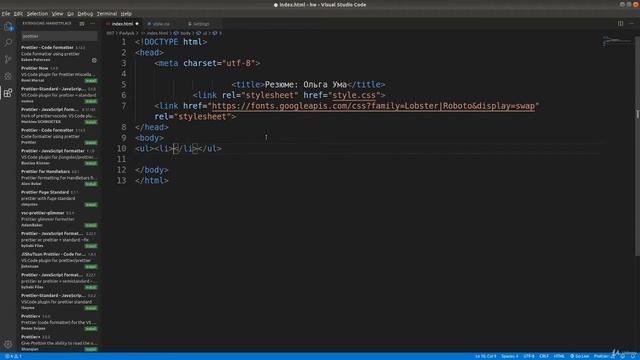Click the line and column position indicator
This screenshot has width=640, height=360.
click(485, 356)
